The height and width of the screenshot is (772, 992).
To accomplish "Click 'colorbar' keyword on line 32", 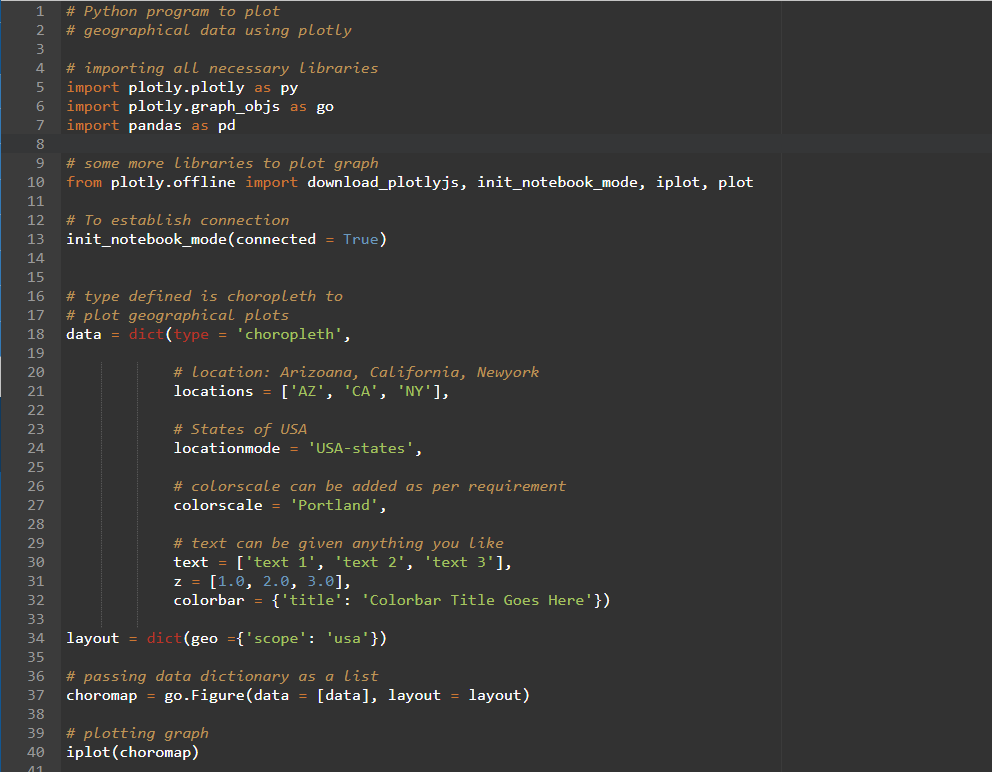I will coord(209,600).
